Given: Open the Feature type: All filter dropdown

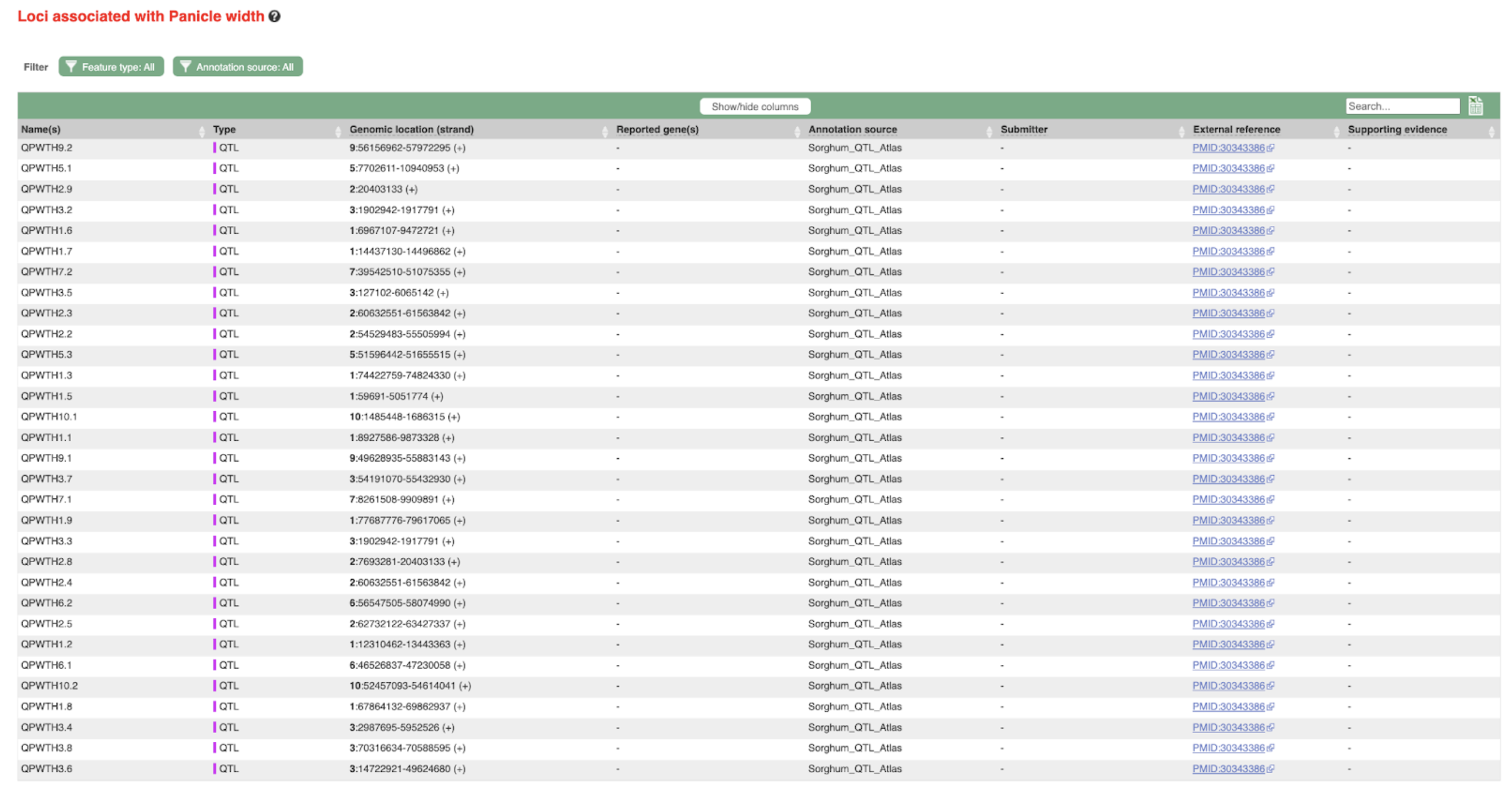Looking at the screenshot, I should pyautogui.click(x=111, y=67).
